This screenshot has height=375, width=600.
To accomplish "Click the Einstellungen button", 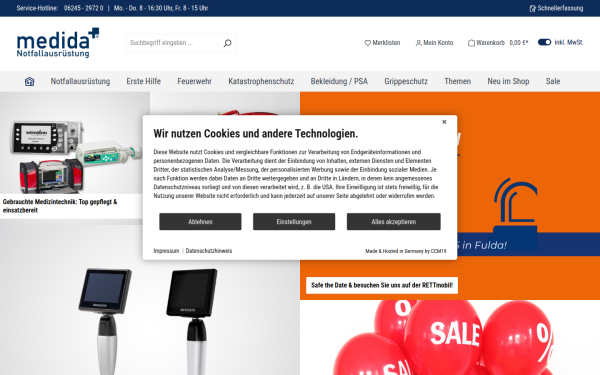I will coord(294,222).
